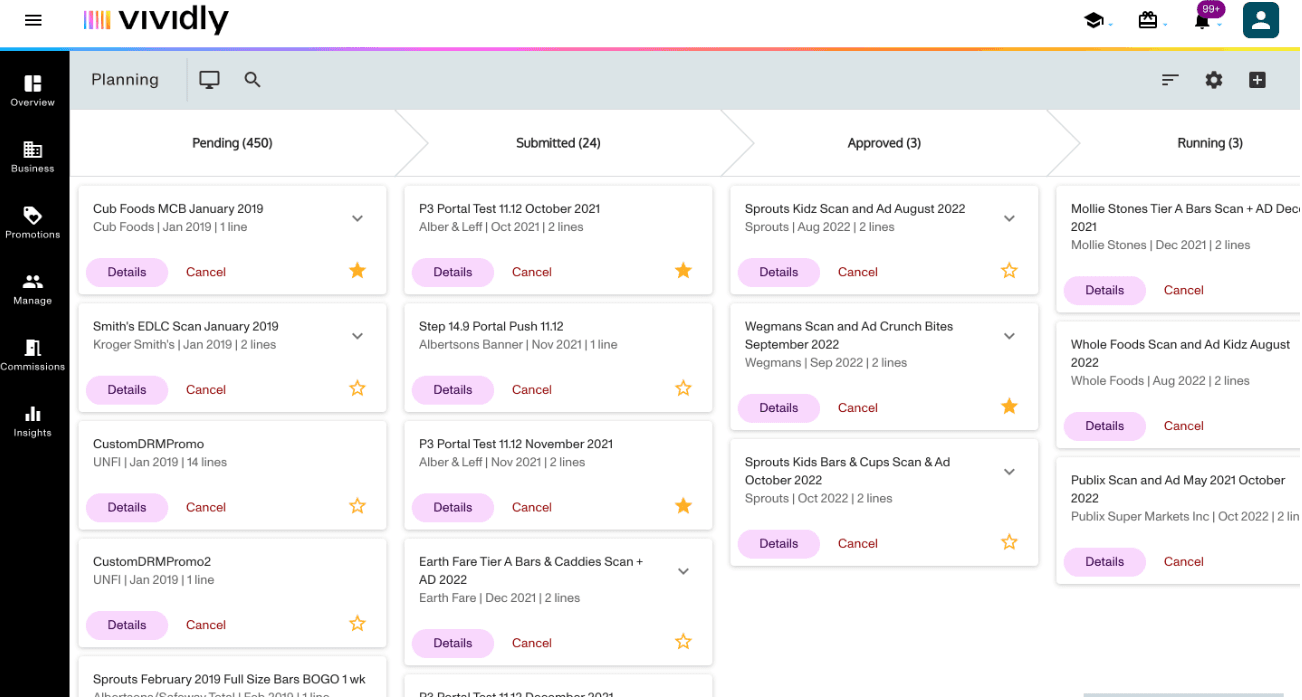This screenshot has height=700, width=1302.
Task: Click the search icon in the Planning toolbar
Action: 252,79
